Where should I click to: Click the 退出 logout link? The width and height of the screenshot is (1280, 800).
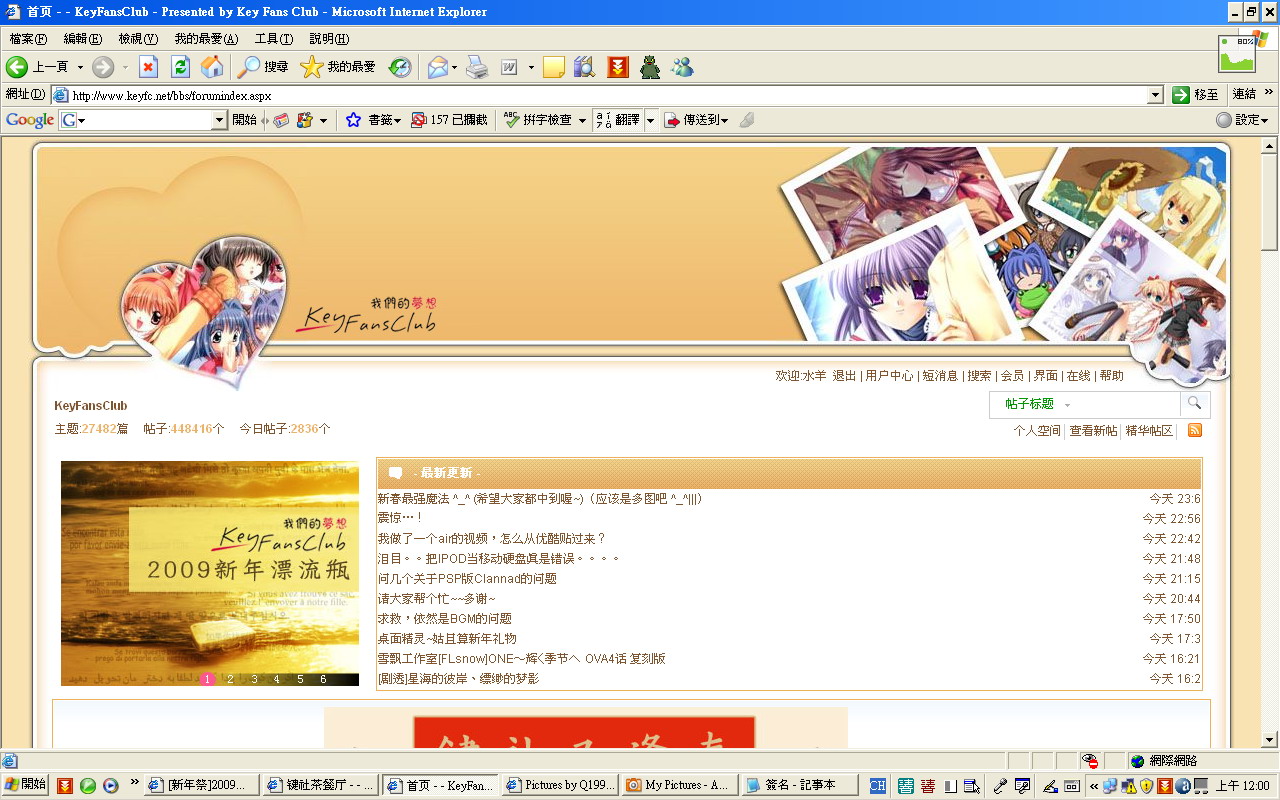click(844, 376)
